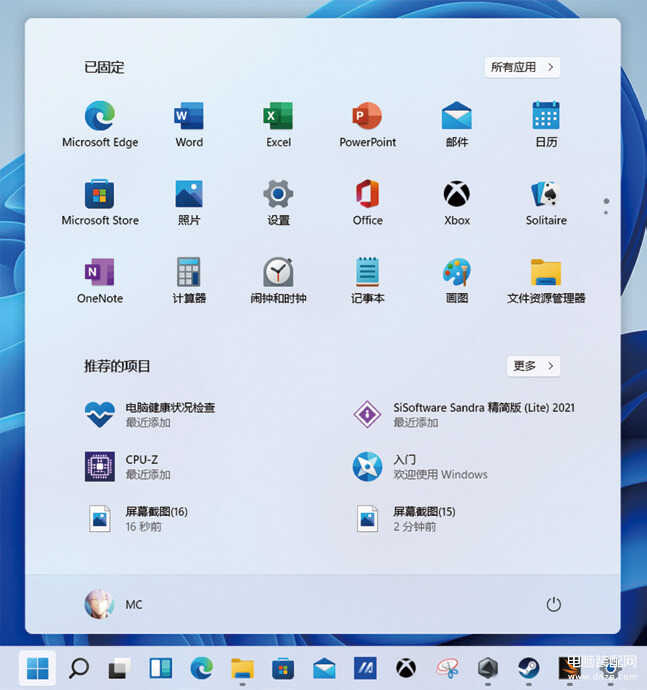The width and height of the screenshot is (647, 690).
Task: Open Microsoft Edge from pinned apps
Action: click(100, 124)
